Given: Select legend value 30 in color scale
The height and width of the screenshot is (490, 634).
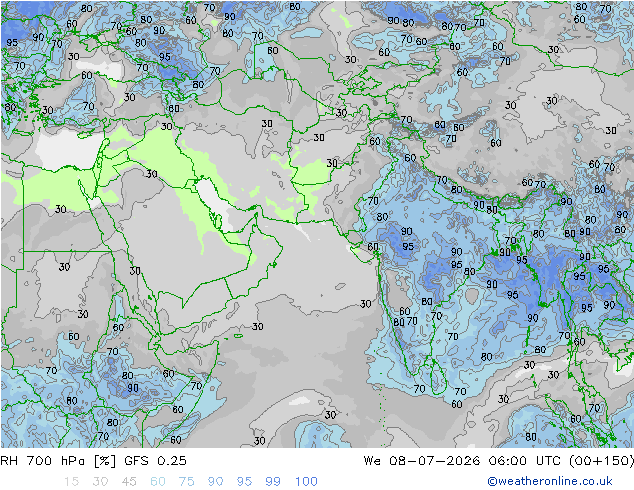Looking at the screenshot, I should 100,482.
